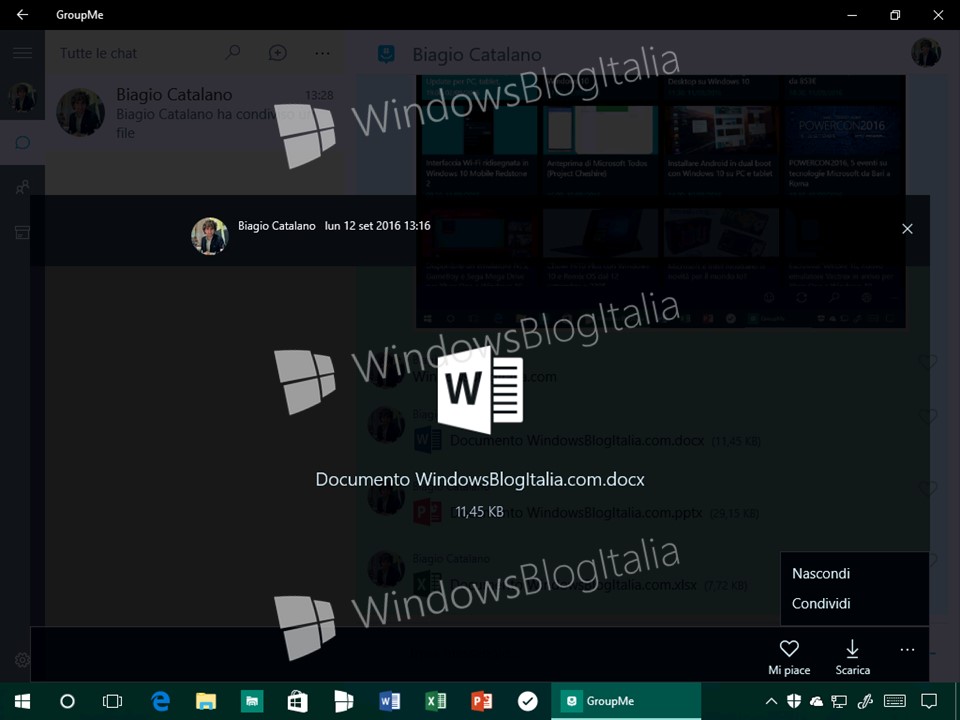Click the large Word document icon
This screenshot has height=720, width=960.
(x=480, y=389)
